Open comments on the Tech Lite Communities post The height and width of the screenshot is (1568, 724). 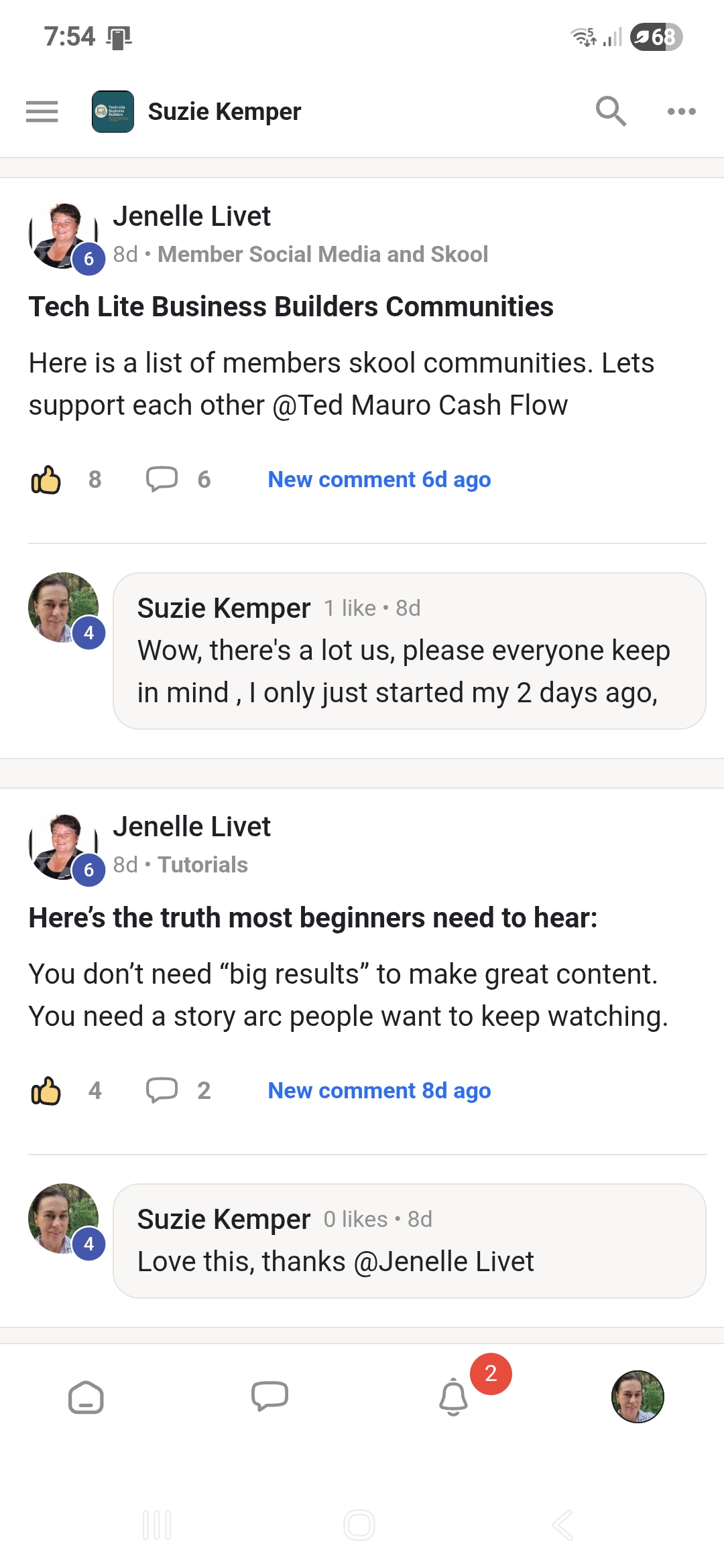click(x=162, y=480)
